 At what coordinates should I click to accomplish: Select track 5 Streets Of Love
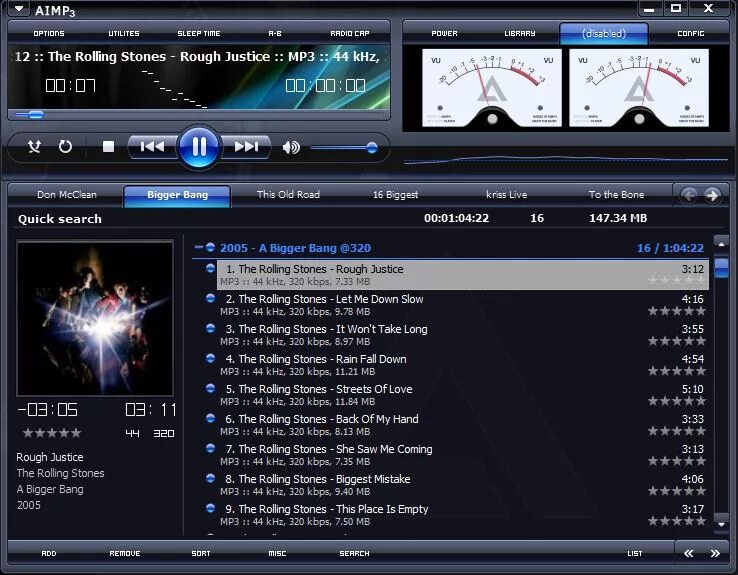(463, 395)
